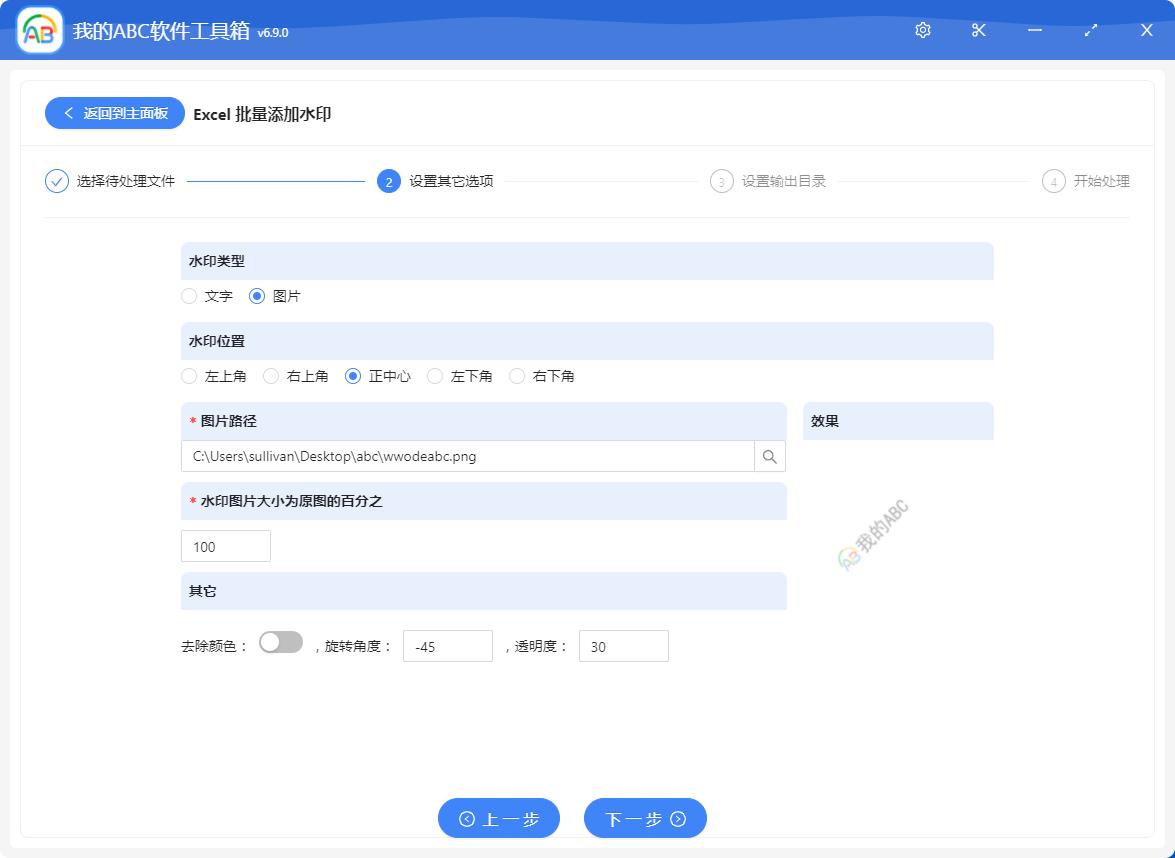Choose 右下角 watermark position
The width and height of the screenshot is (1175, 858).
click(517, 376)
